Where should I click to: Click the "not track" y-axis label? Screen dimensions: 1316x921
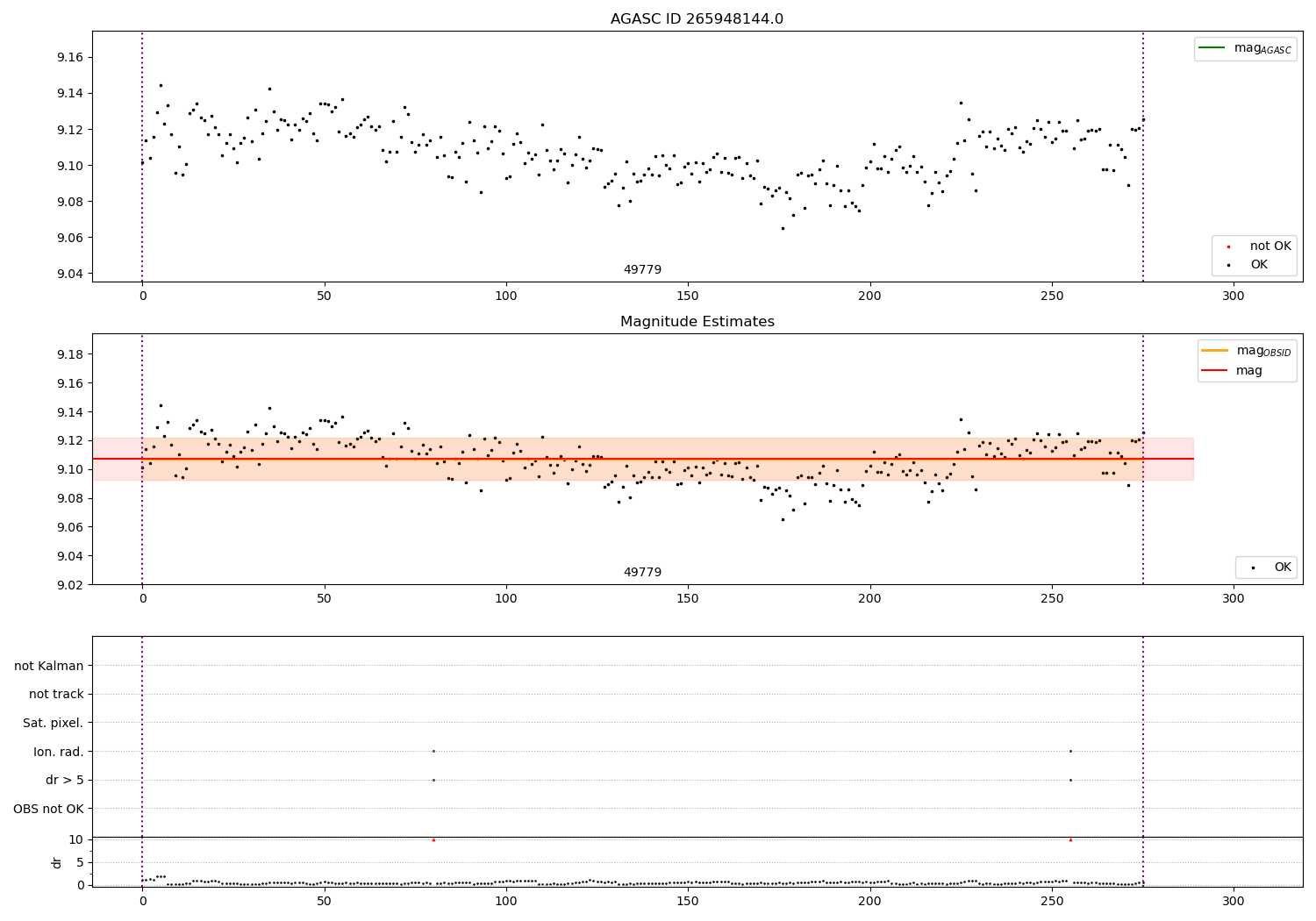tap(56, 695)
